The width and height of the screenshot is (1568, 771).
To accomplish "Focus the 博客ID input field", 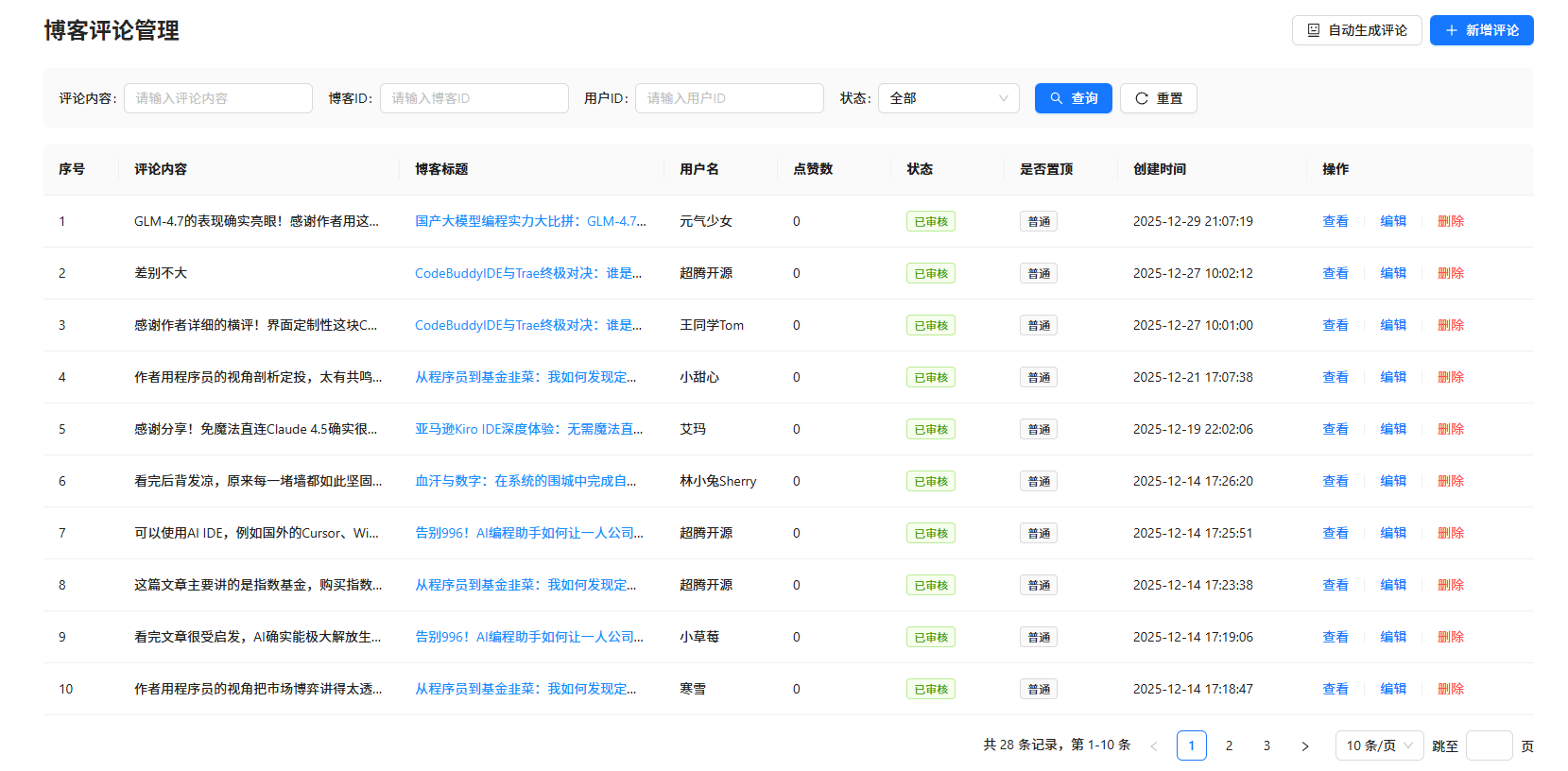I will click(474, 98).
